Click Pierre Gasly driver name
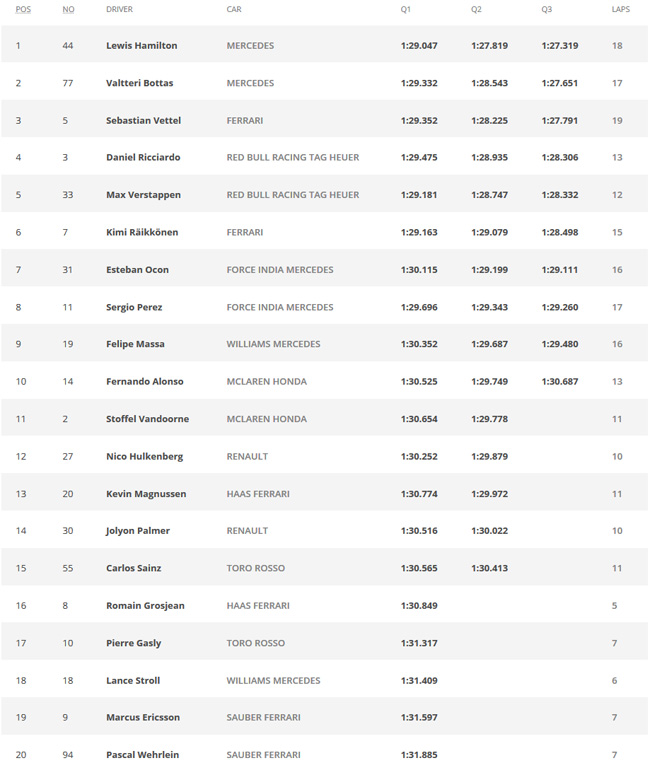650x775 pixels. click(133, 643)
